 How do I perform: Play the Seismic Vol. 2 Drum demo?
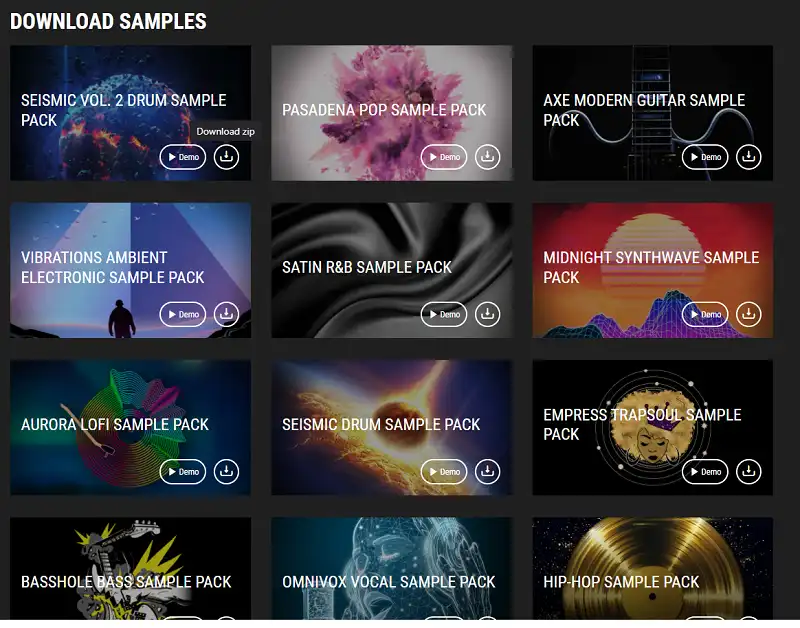(x=183, y=157)
